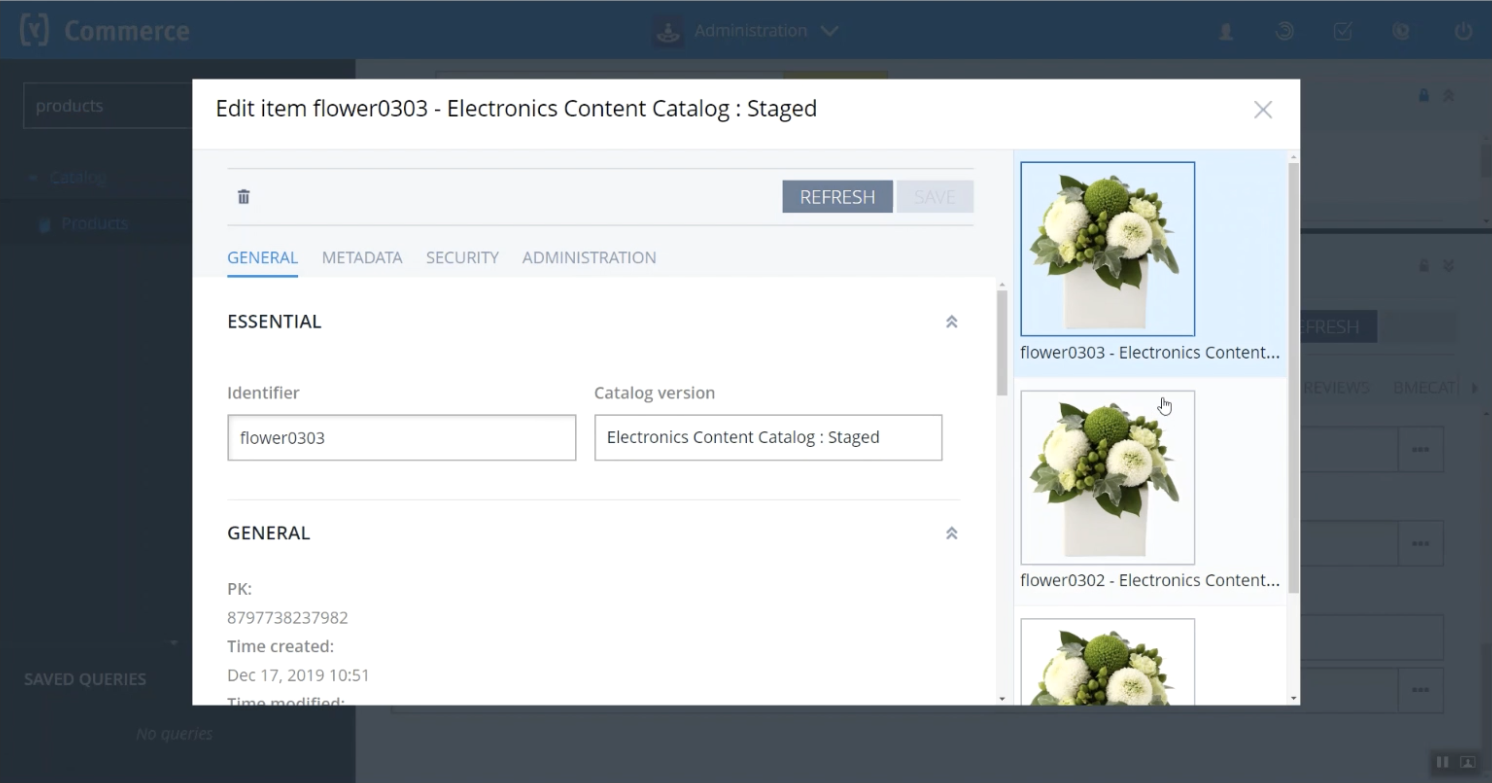Click the 'flower0303 - Electronics Content...' label

[x=1150, y=353]
